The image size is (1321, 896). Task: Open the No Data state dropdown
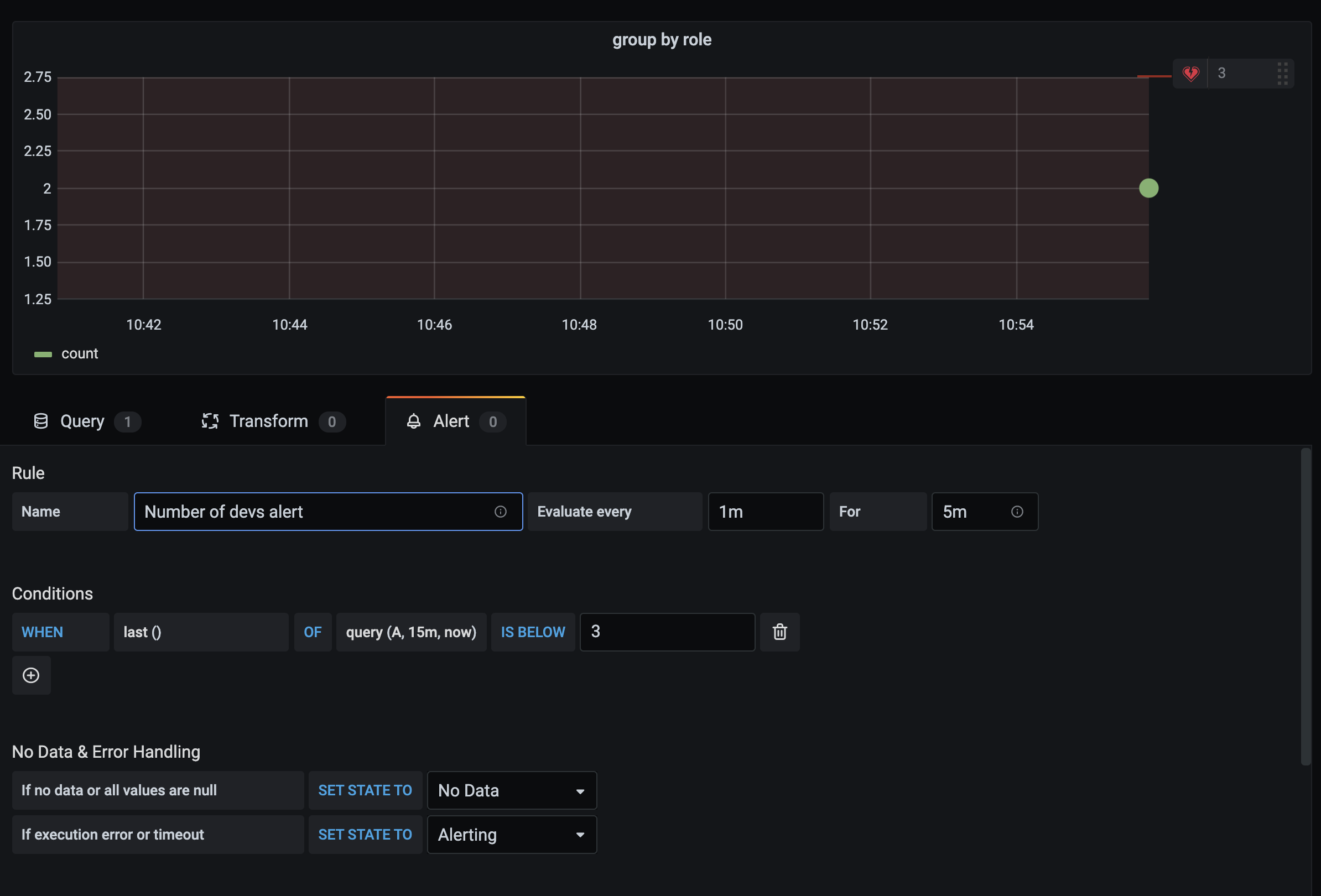(x=512, y=790)
